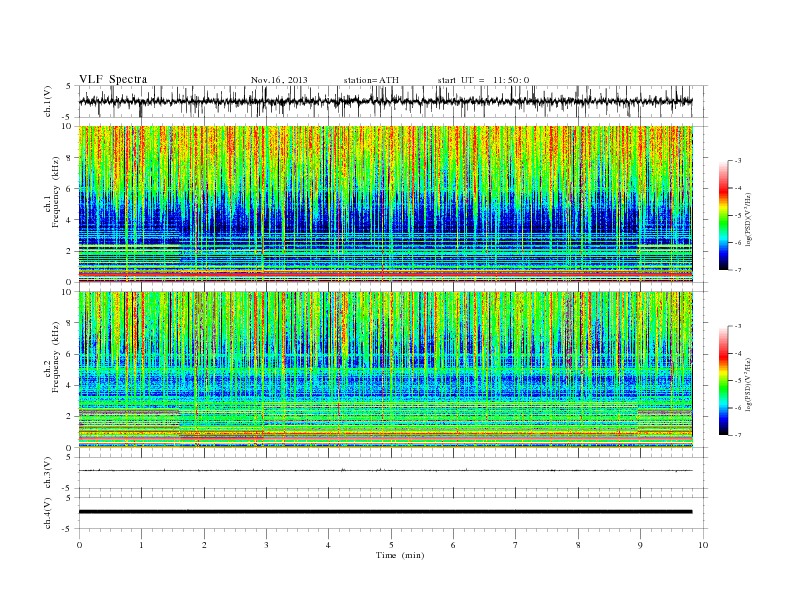Select the 'ch.1(V)' waveform axis label
The width and height of the screenshot is (792, 612).
pos(48,101)
